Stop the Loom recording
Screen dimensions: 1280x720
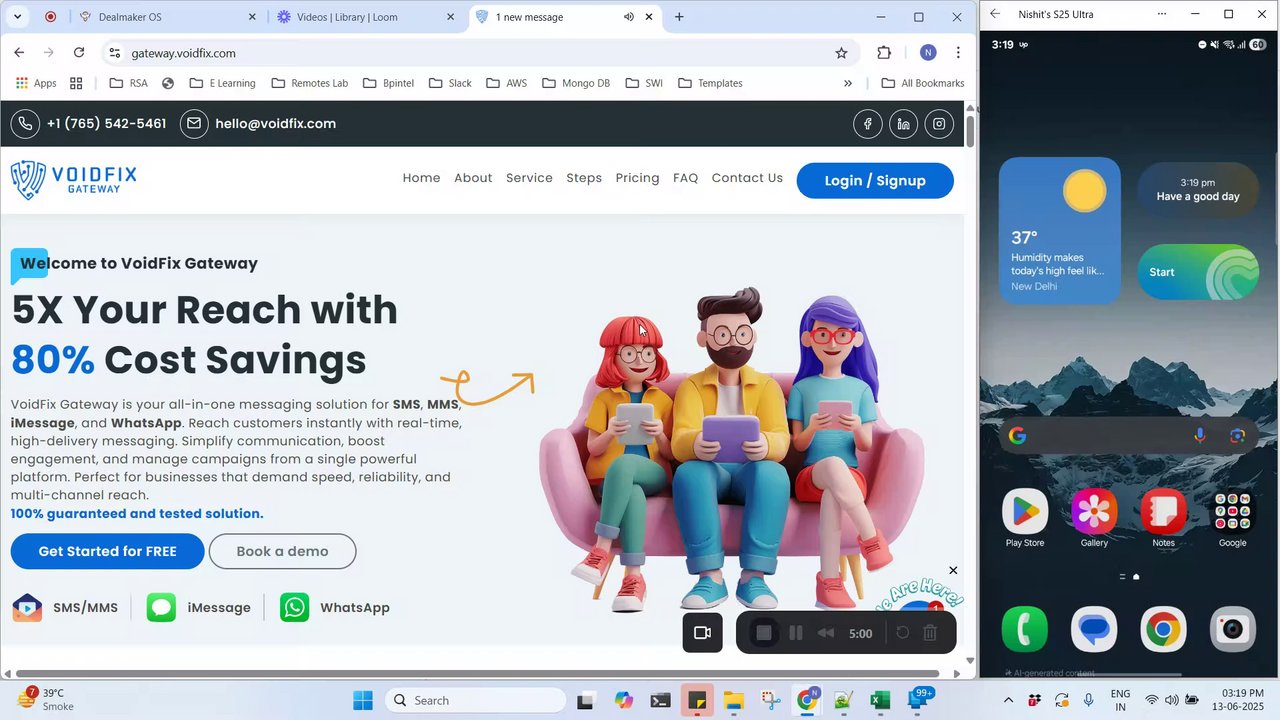pyautogui.click(x=764, y=633)
